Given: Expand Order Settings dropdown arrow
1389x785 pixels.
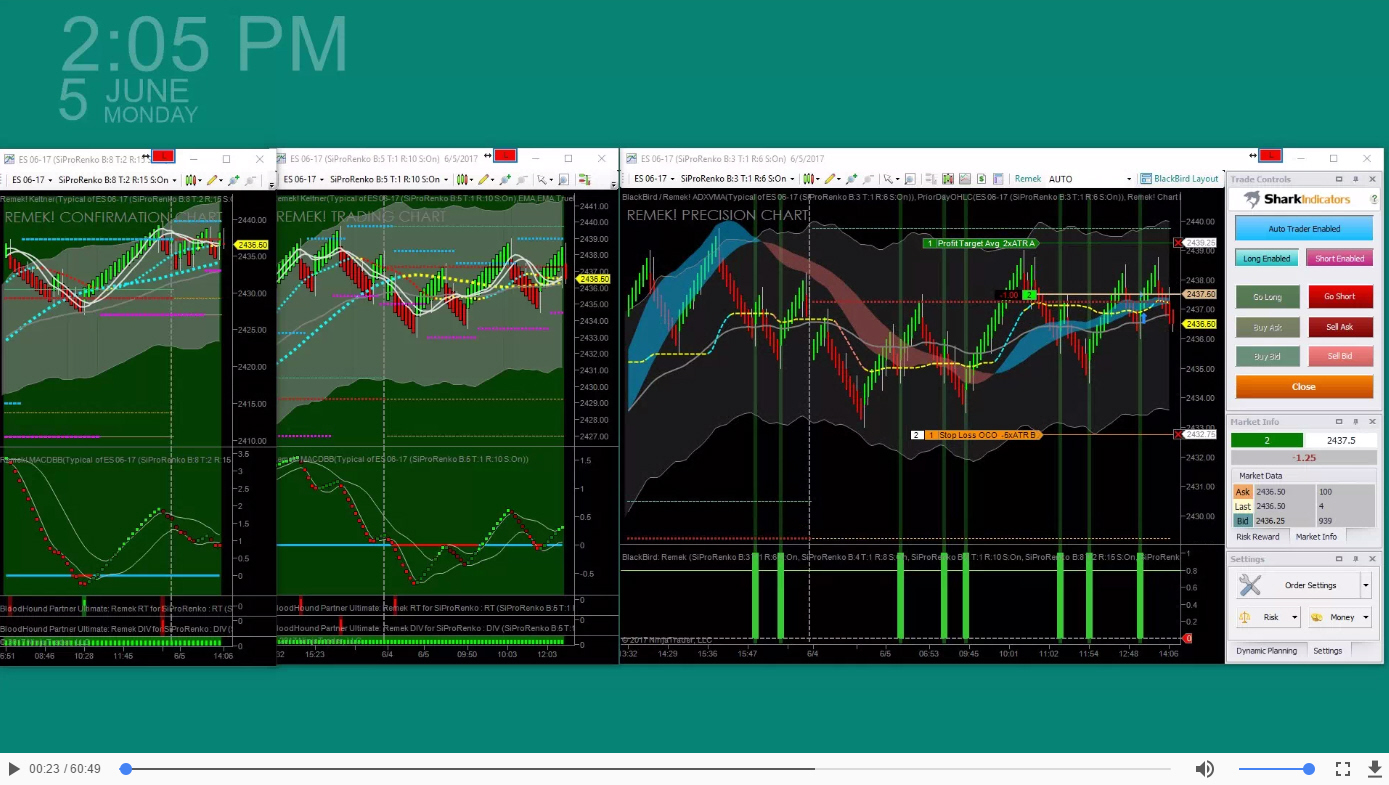Looking at the screenshot, I should tap(1366, 585).
